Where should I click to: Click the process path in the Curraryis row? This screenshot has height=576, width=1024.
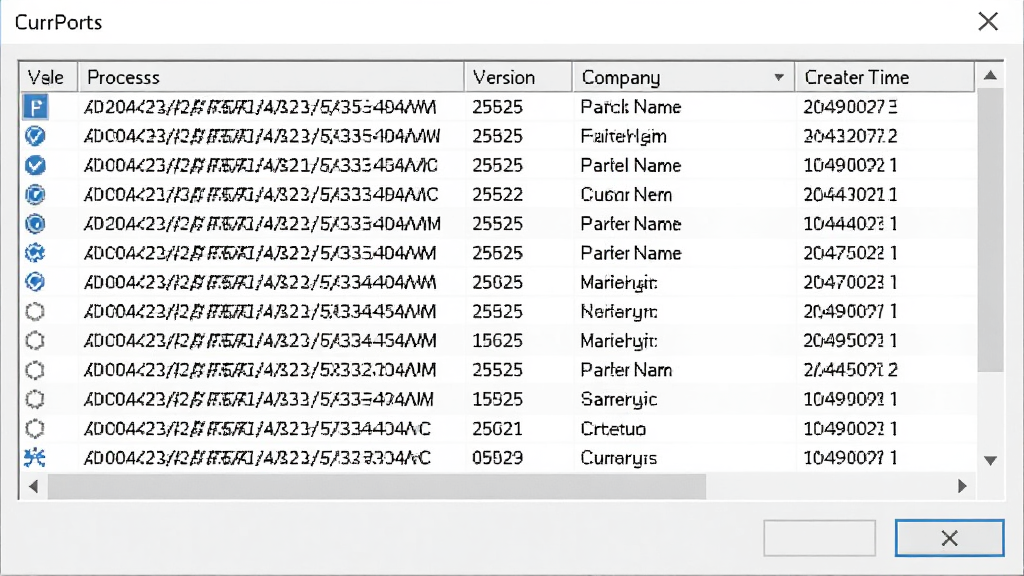click(257, 458)
